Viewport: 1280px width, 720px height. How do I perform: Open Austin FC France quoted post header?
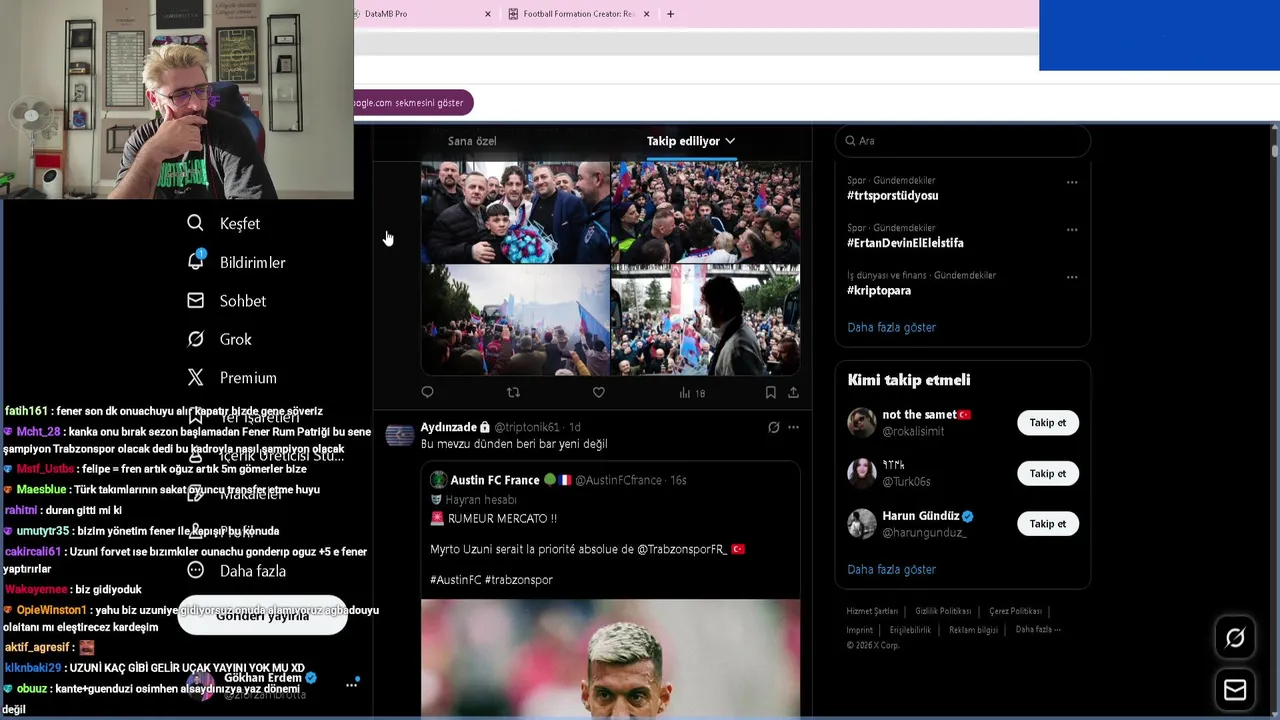tap(558, 480)
